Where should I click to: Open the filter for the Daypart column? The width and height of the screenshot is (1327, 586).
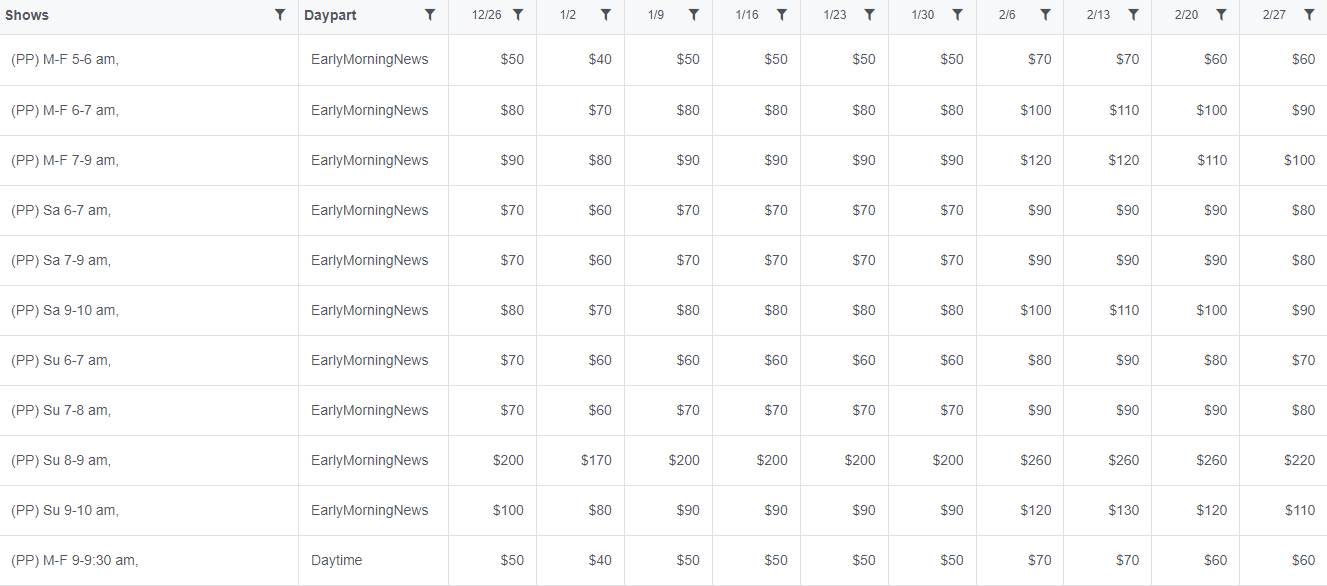(x=430, y=15)
